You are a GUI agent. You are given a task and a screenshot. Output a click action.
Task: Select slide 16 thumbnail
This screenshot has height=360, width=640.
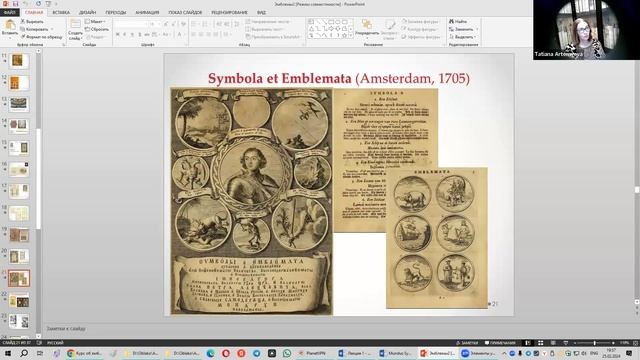click(x=19, y=169)
